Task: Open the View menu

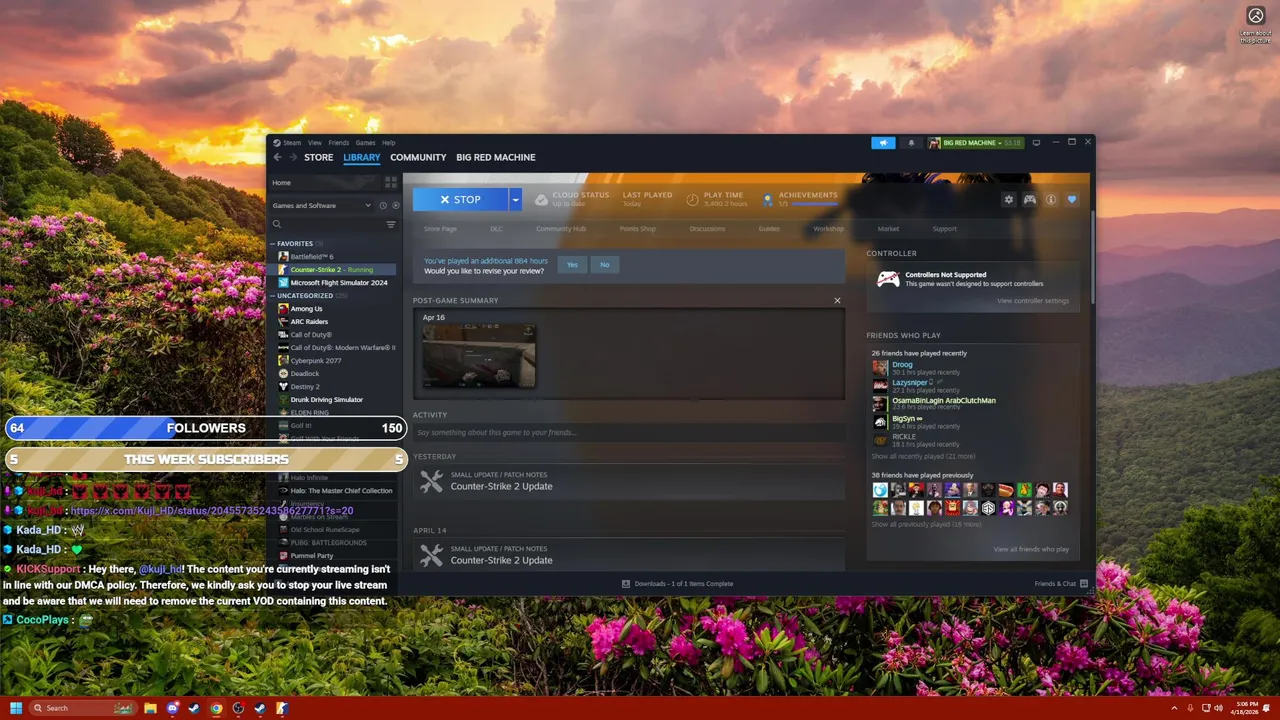Action: 315,143
